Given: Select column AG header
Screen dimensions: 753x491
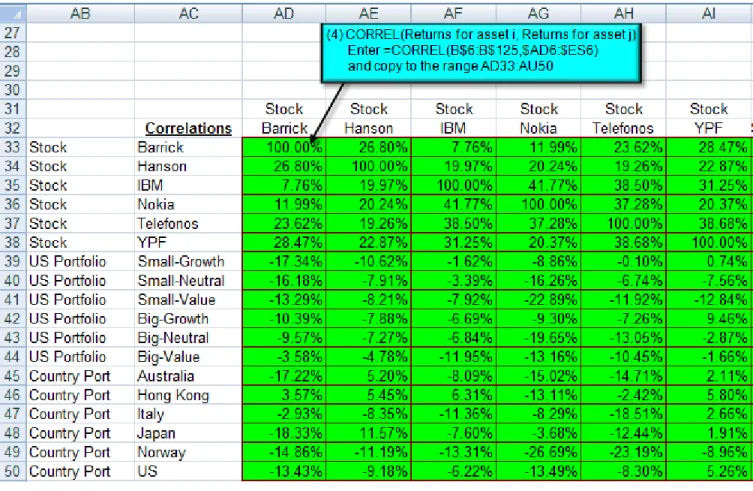Looking at the screenshot, I should [x=538, y=13].
